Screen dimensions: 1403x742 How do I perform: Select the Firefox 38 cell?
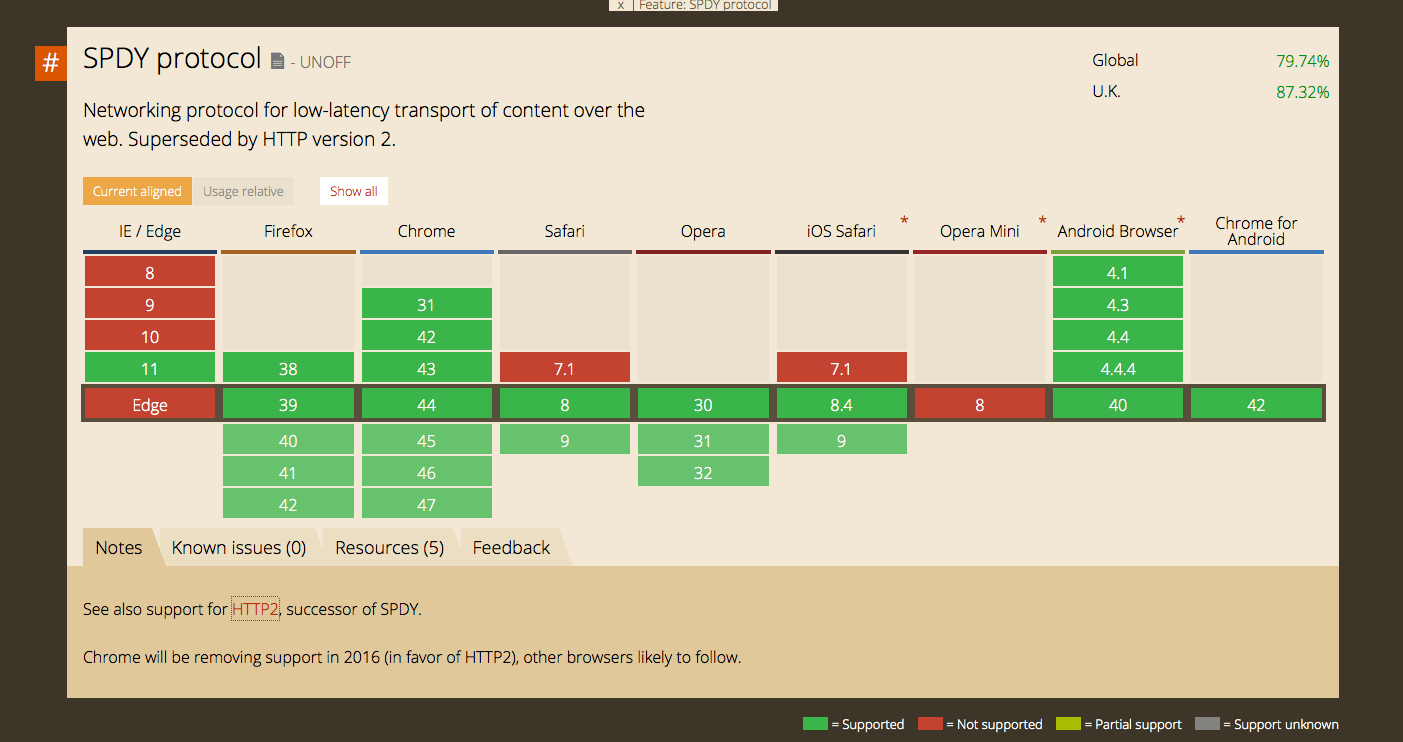(x=288, y=368)
